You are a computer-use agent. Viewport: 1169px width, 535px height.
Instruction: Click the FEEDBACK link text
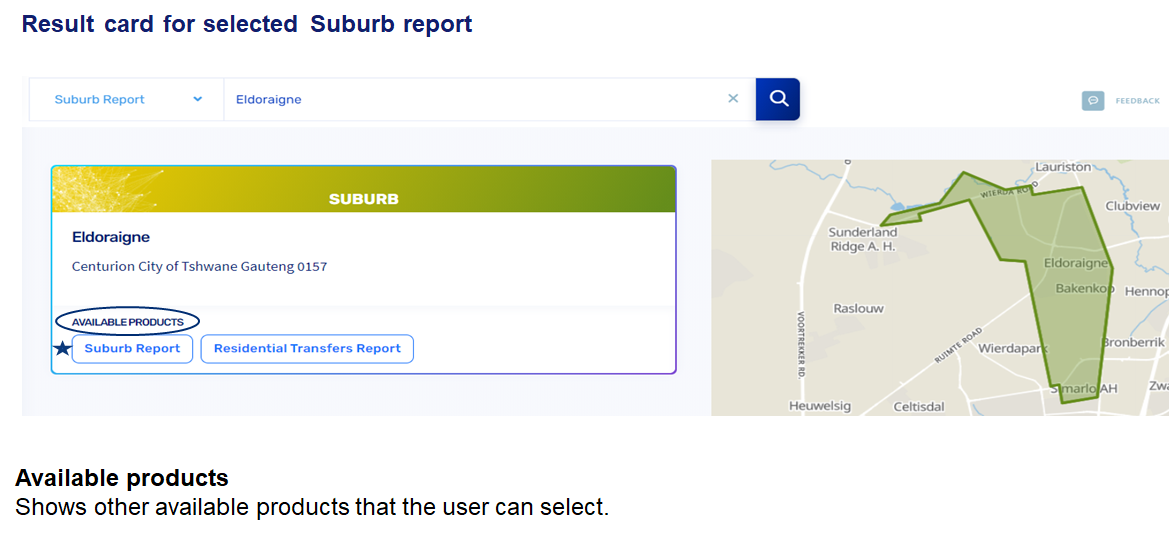(x=1138, y=101)
